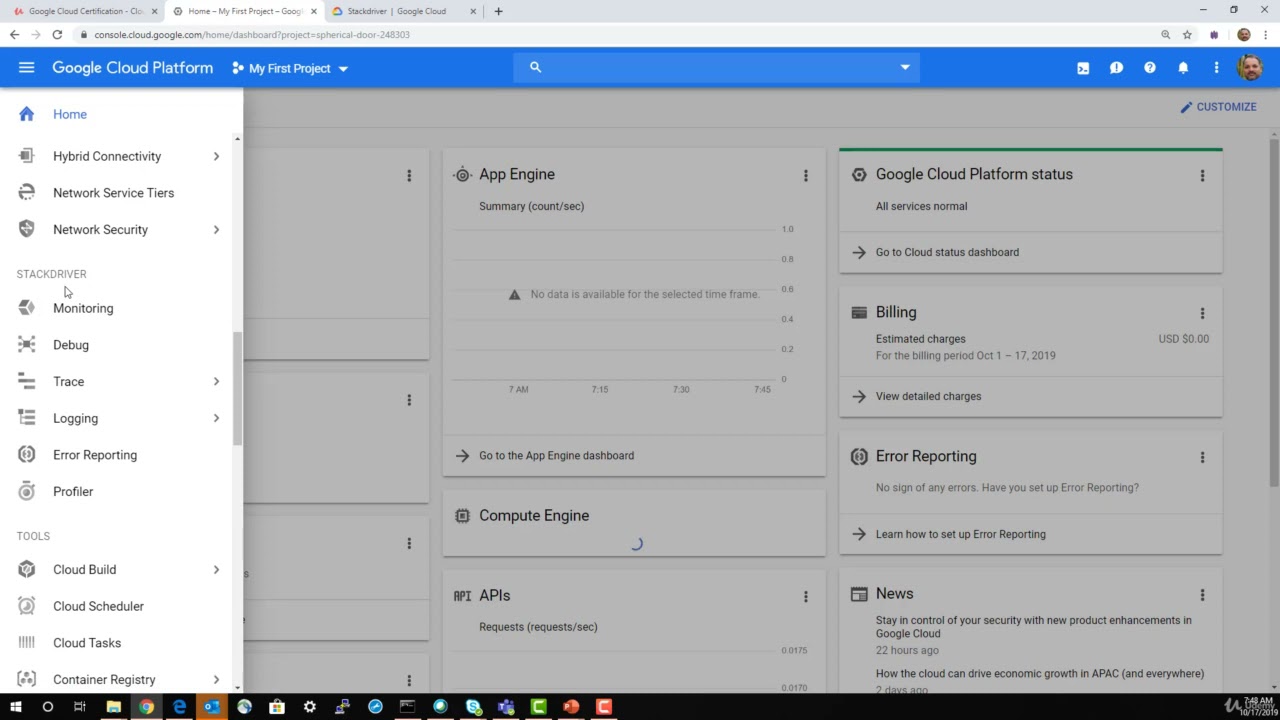Click the user account avatar

pyautogui.click(x=1249, y=68)
